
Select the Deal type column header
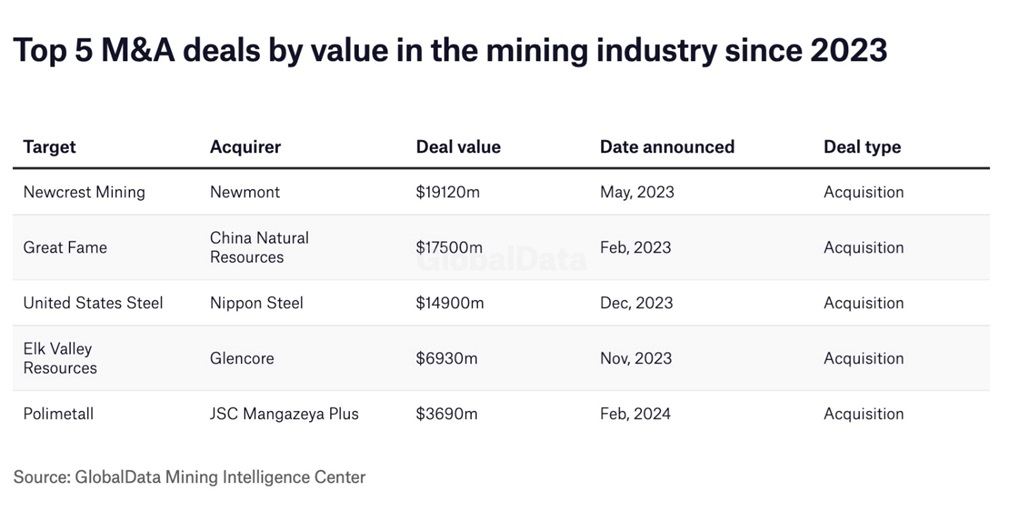[x=862, y=147]
